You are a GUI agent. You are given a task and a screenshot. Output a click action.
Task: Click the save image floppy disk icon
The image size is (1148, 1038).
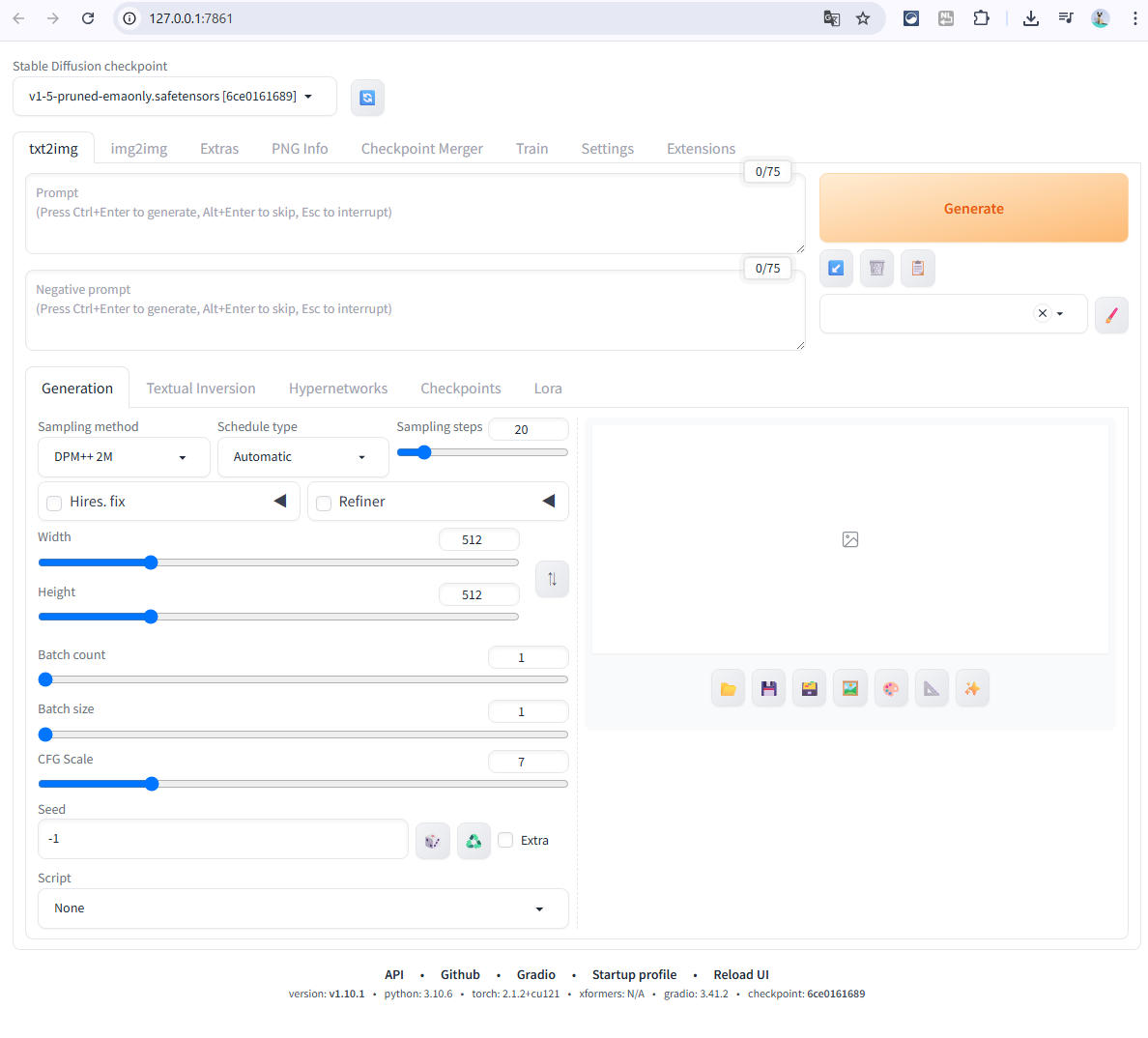(768, 689)
